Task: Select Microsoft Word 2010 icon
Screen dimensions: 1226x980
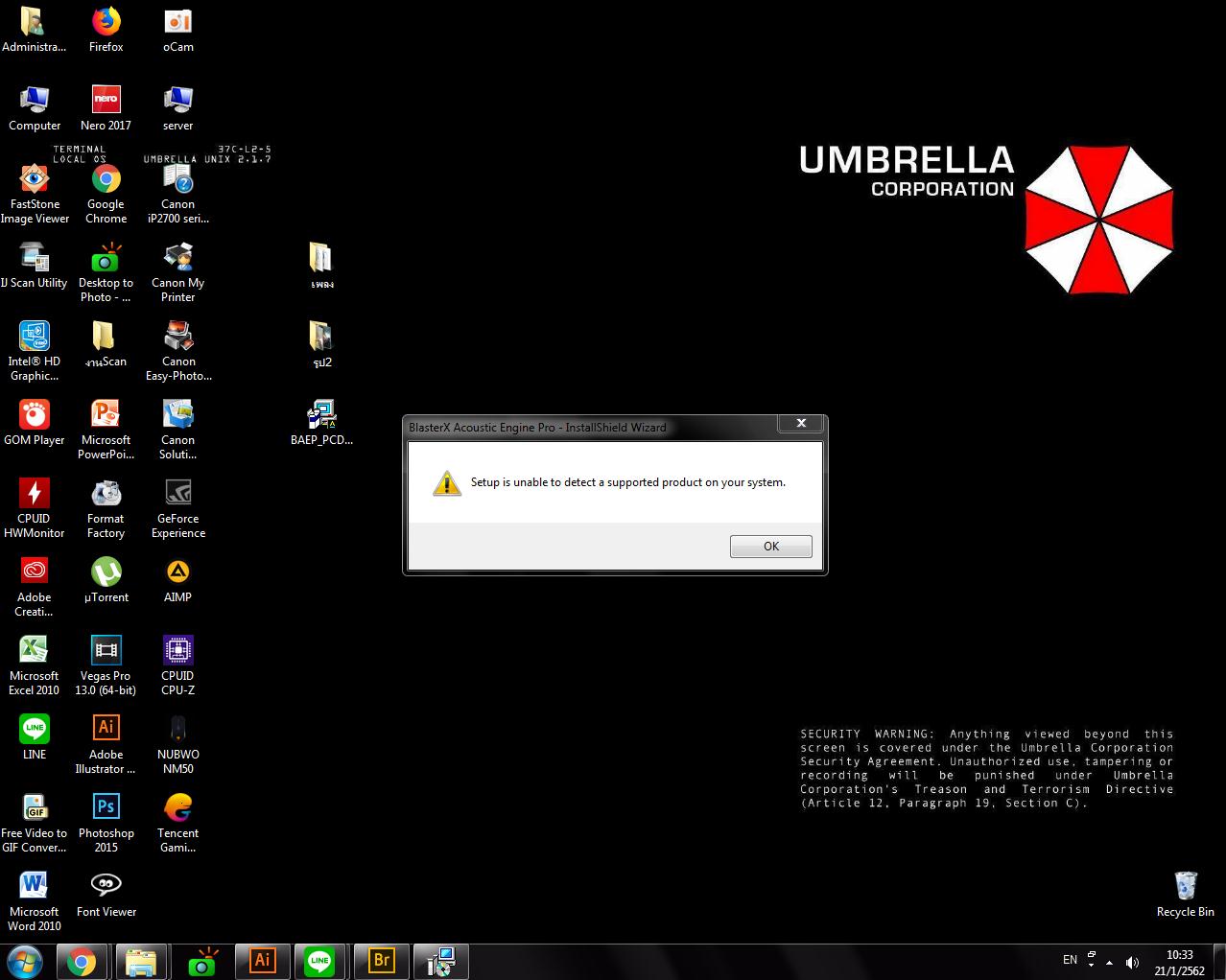Action: coord(35,901)
